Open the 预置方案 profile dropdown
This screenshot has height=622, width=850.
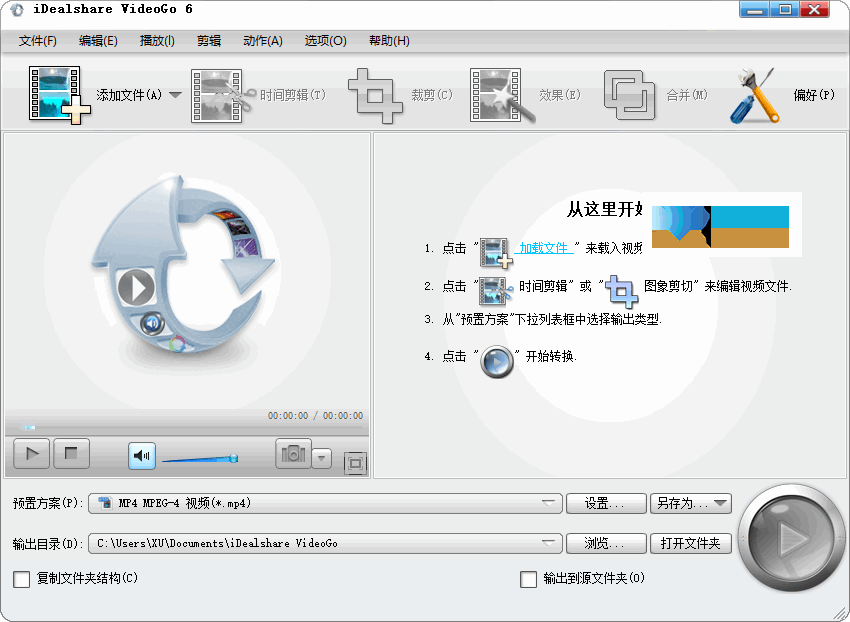click(325, 503)
